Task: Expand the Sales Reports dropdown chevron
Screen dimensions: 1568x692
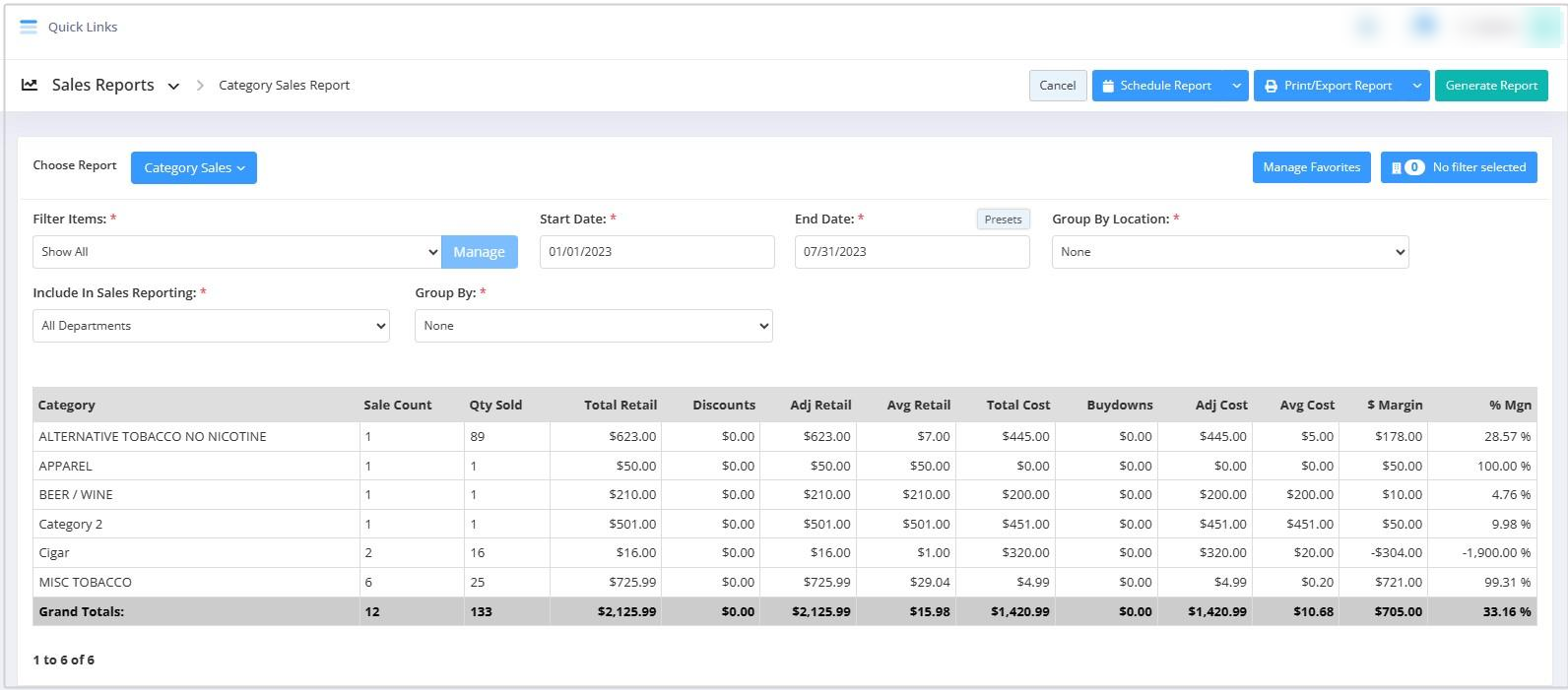Action: tap(173, 86)
